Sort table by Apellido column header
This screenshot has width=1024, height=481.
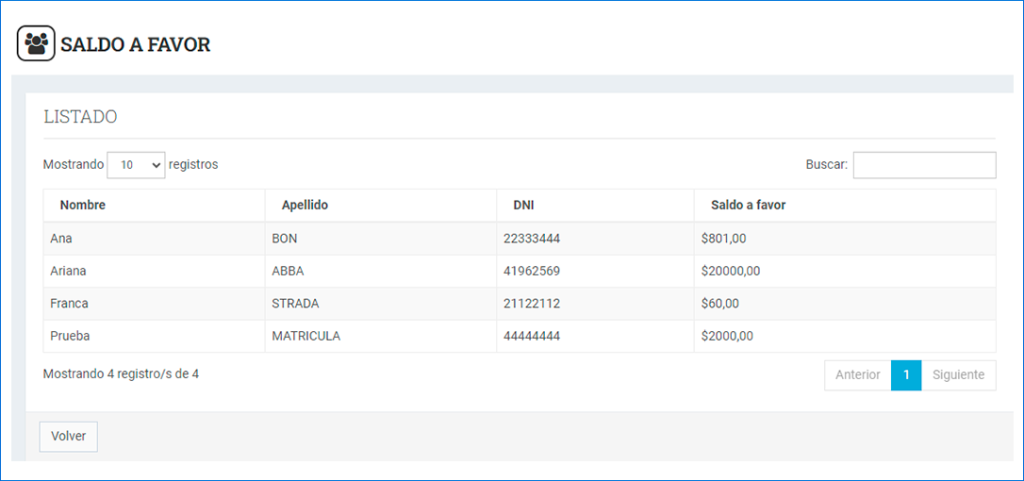(x=305, y=205)
